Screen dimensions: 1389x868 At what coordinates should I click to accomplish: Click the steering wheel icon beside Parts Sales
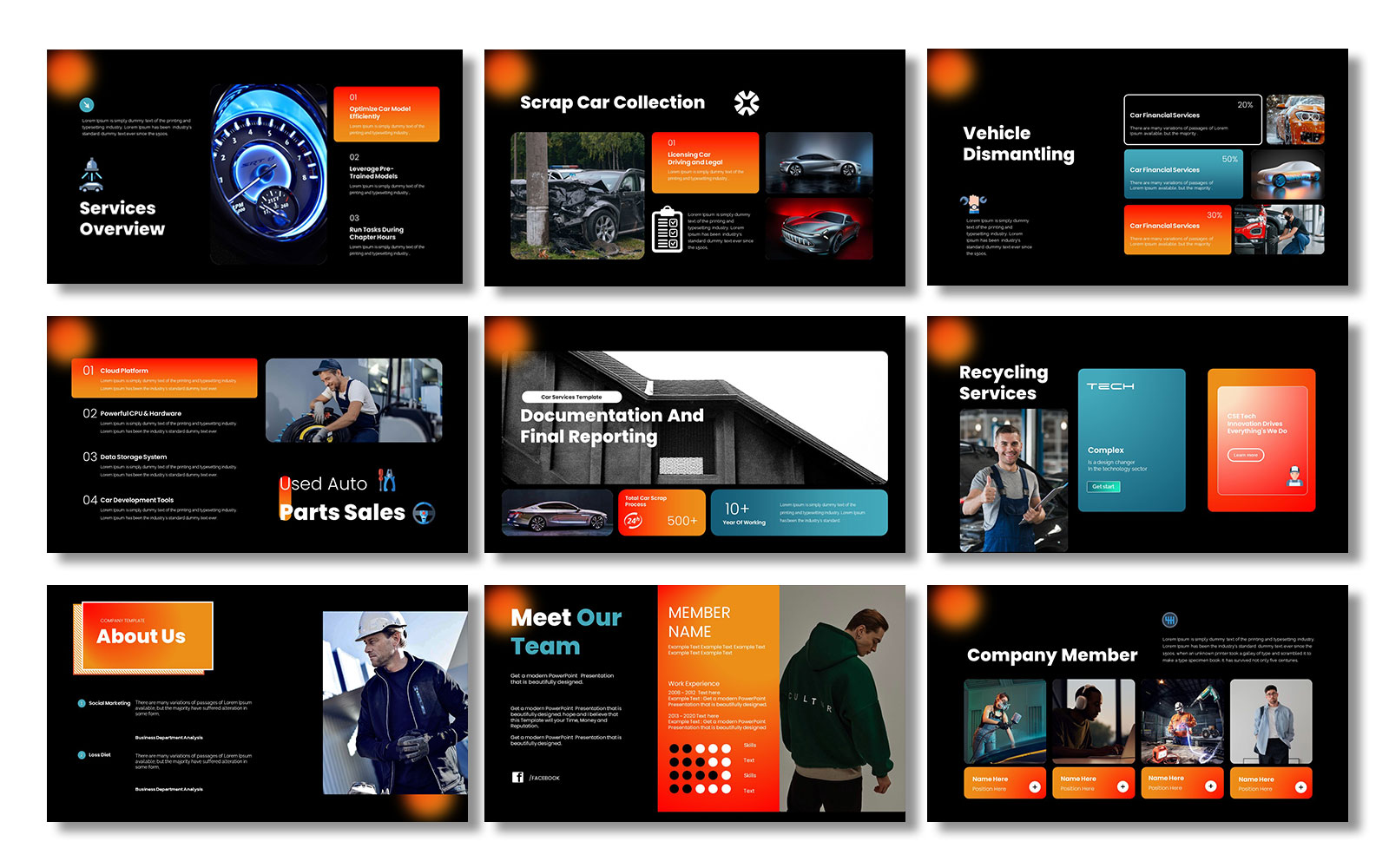coord(424,513)
